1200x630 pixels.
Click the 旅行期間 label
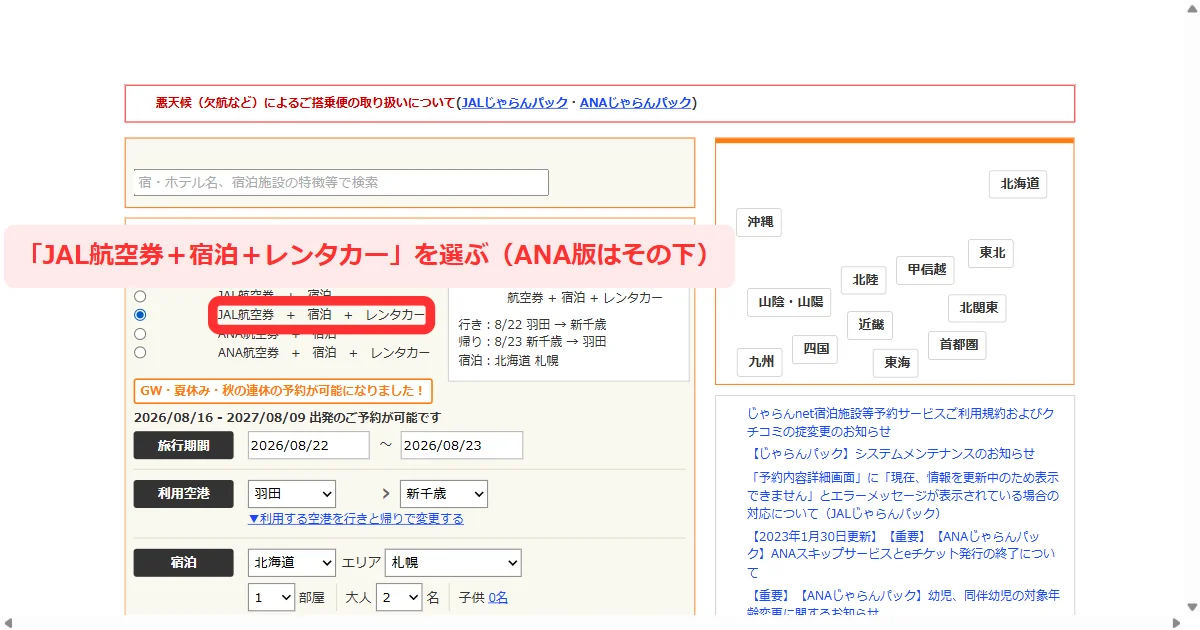pos(183,446)
